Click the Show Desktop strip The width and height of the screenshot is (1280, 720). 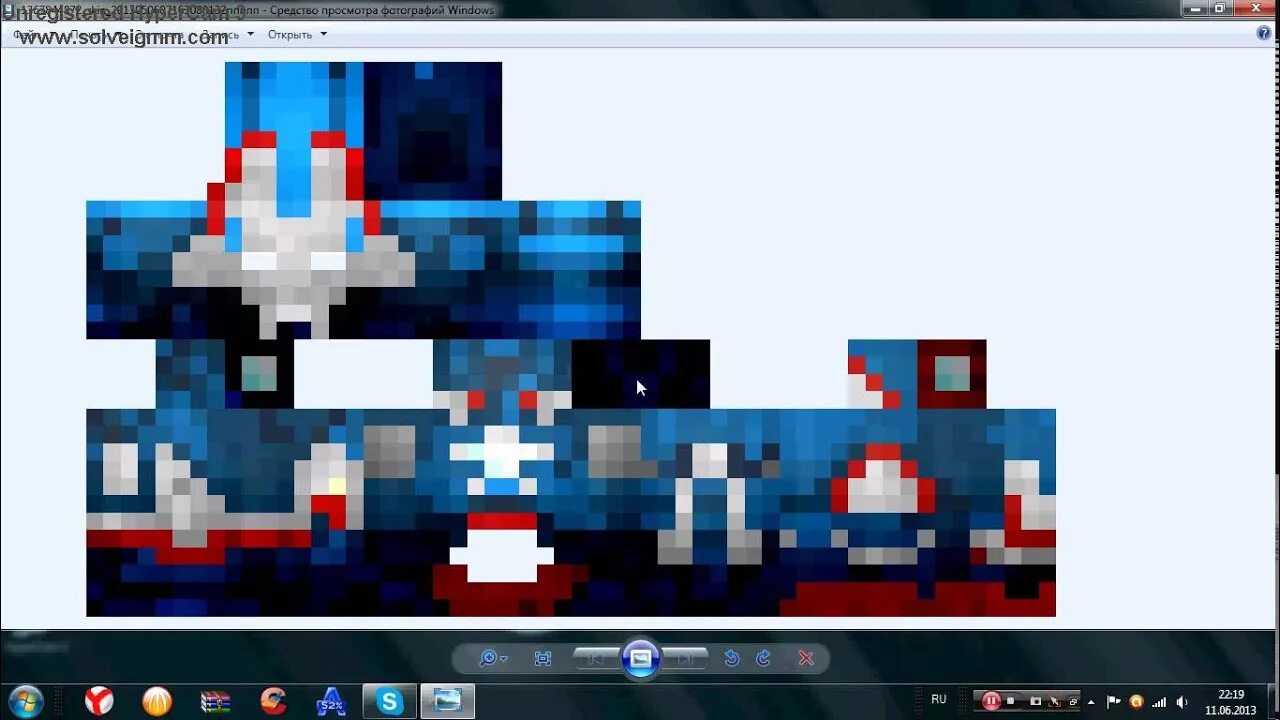(x=1273, y=701)
